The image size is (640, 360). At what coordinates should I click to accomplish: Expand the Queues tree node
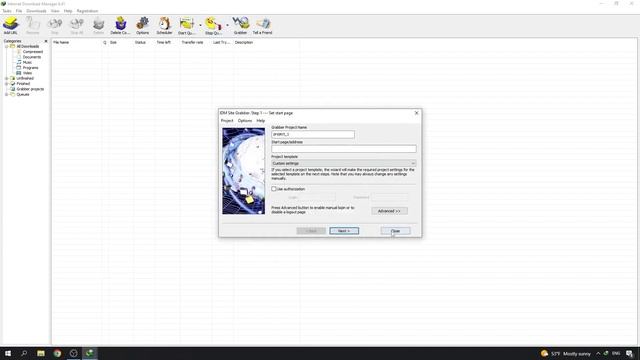tap(7, 94)
